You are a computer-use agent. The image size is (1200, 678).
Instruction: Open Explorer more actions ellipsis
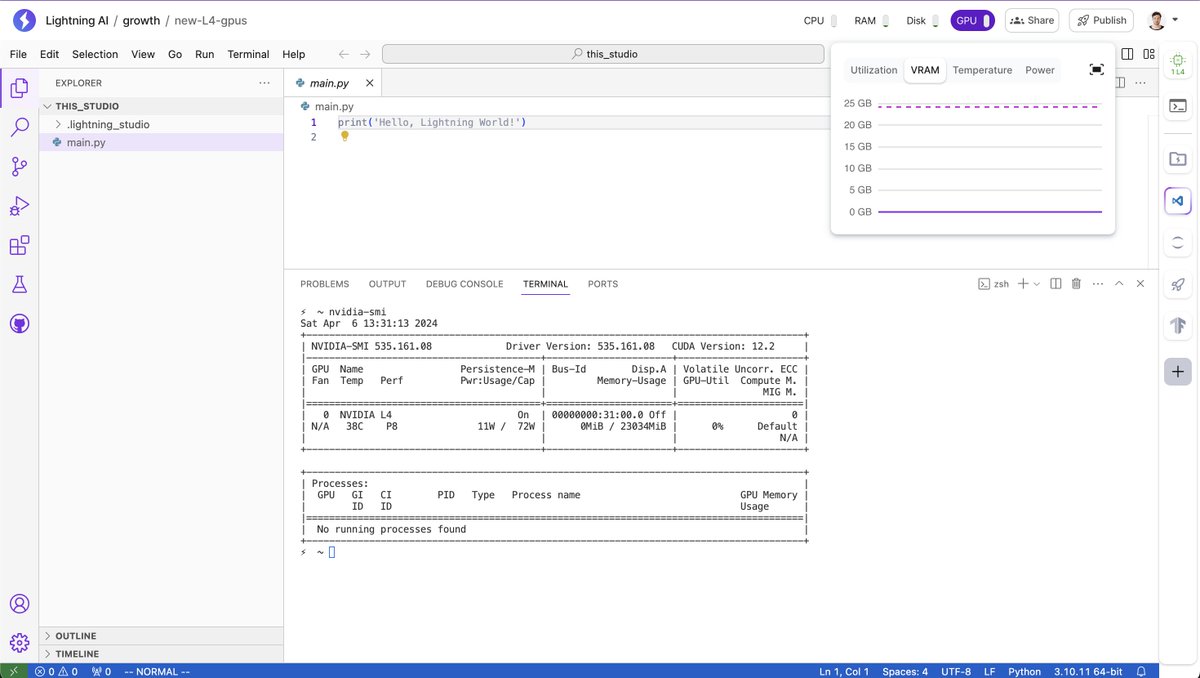pos(264,83)
